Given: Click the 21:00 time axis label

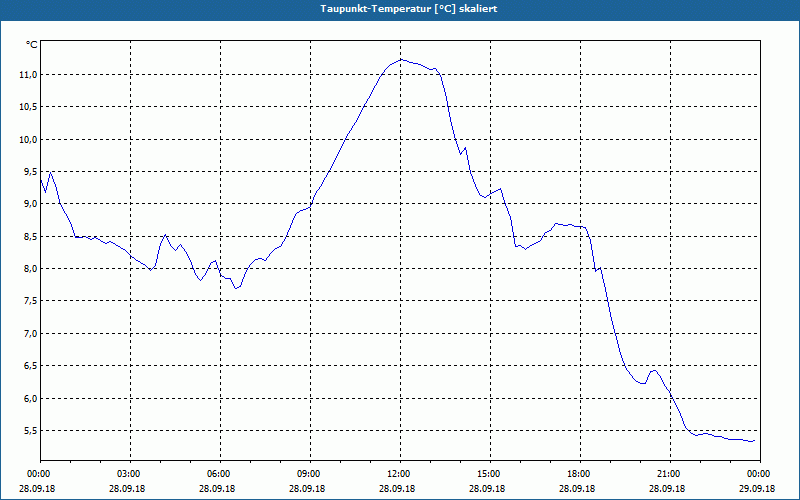Looking at the screenshot, I should click(x=670, y=474).
